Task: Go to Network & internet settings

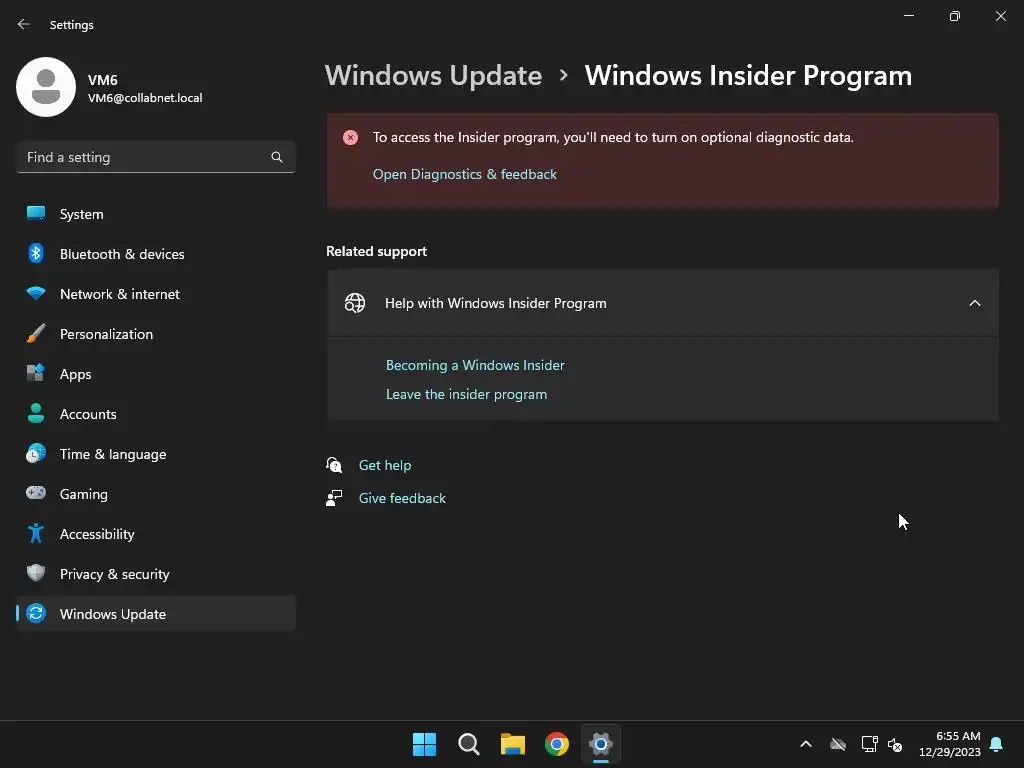Action: [156, 294]
